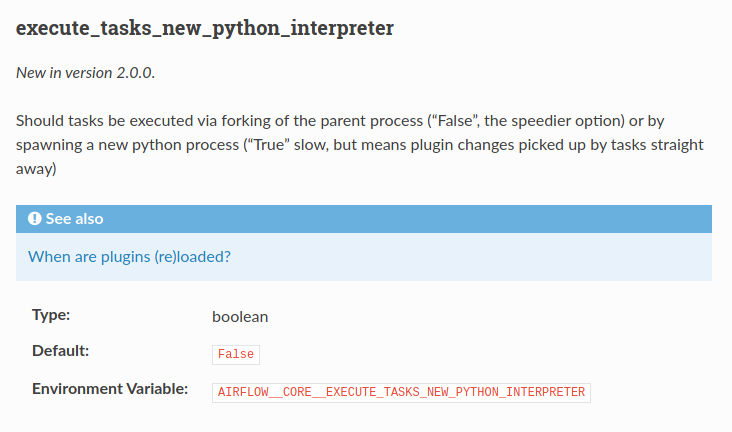The image size is (732, 432).
Task: Click the "New in version 2.0.0." note
Action: [85, 73]
